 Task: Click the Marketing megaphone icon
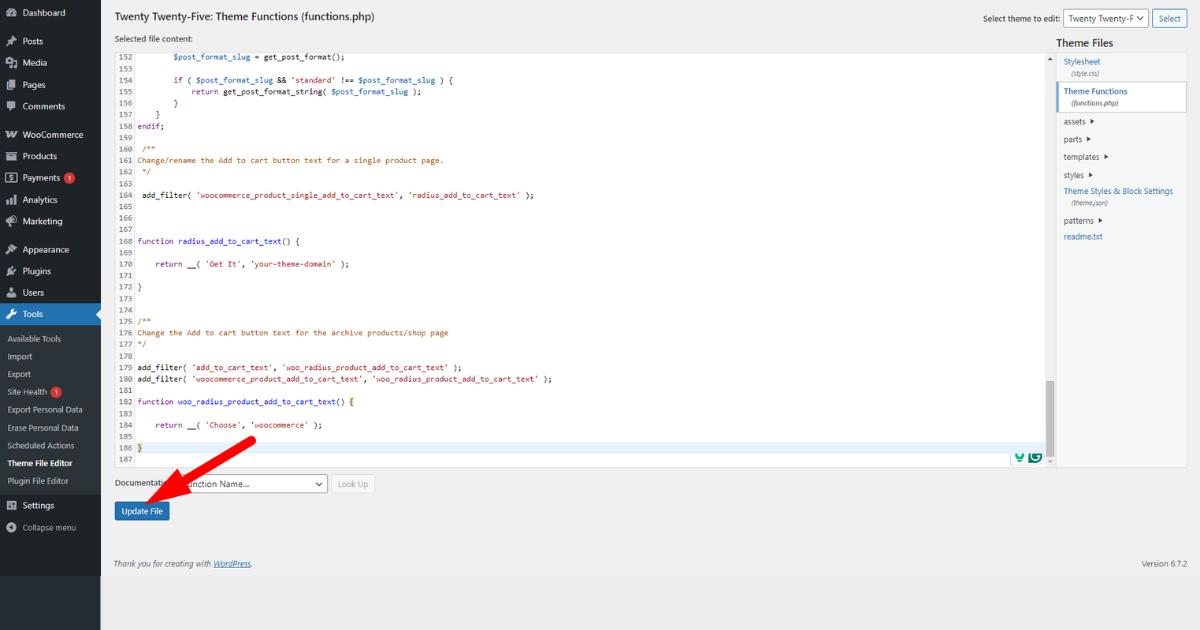11,221
